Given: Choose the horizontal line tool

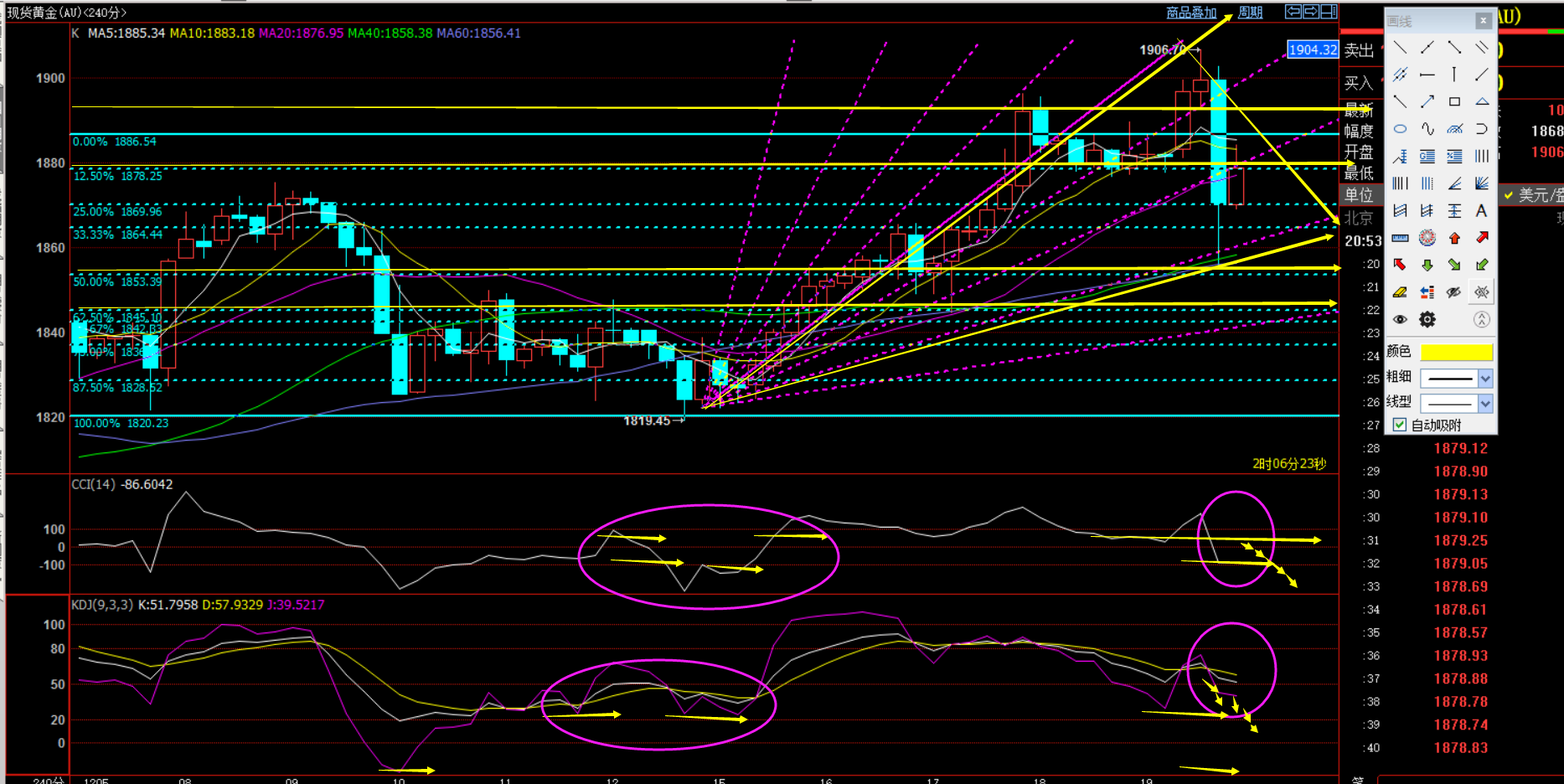Looking at the screenshot, I should point(1427,75).
